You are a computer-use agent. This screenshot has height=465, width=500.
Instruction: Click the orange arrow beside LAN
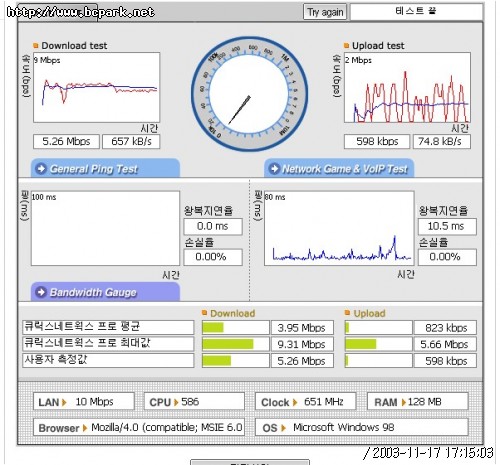pyautogui.click(x=64, y=402)
